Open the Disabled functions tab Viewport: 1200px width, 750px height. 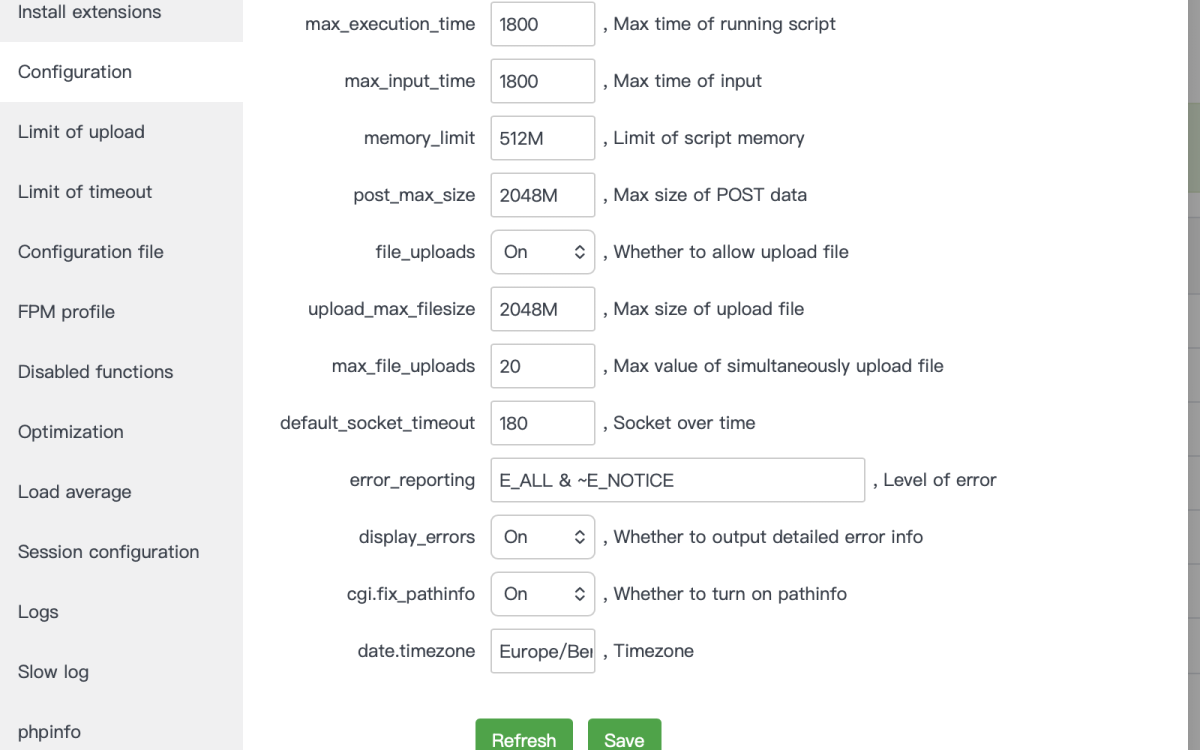[x=96, y=372]
